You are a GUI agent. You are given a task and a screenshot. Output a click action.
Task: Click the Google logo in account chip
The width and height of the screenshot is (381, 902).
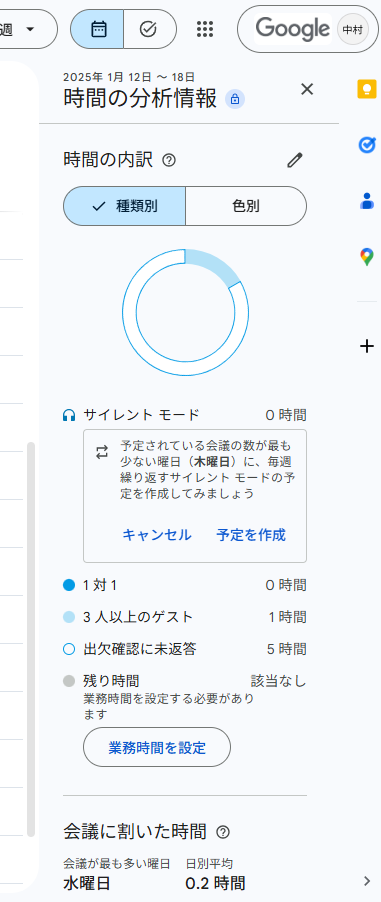[293, 29]
